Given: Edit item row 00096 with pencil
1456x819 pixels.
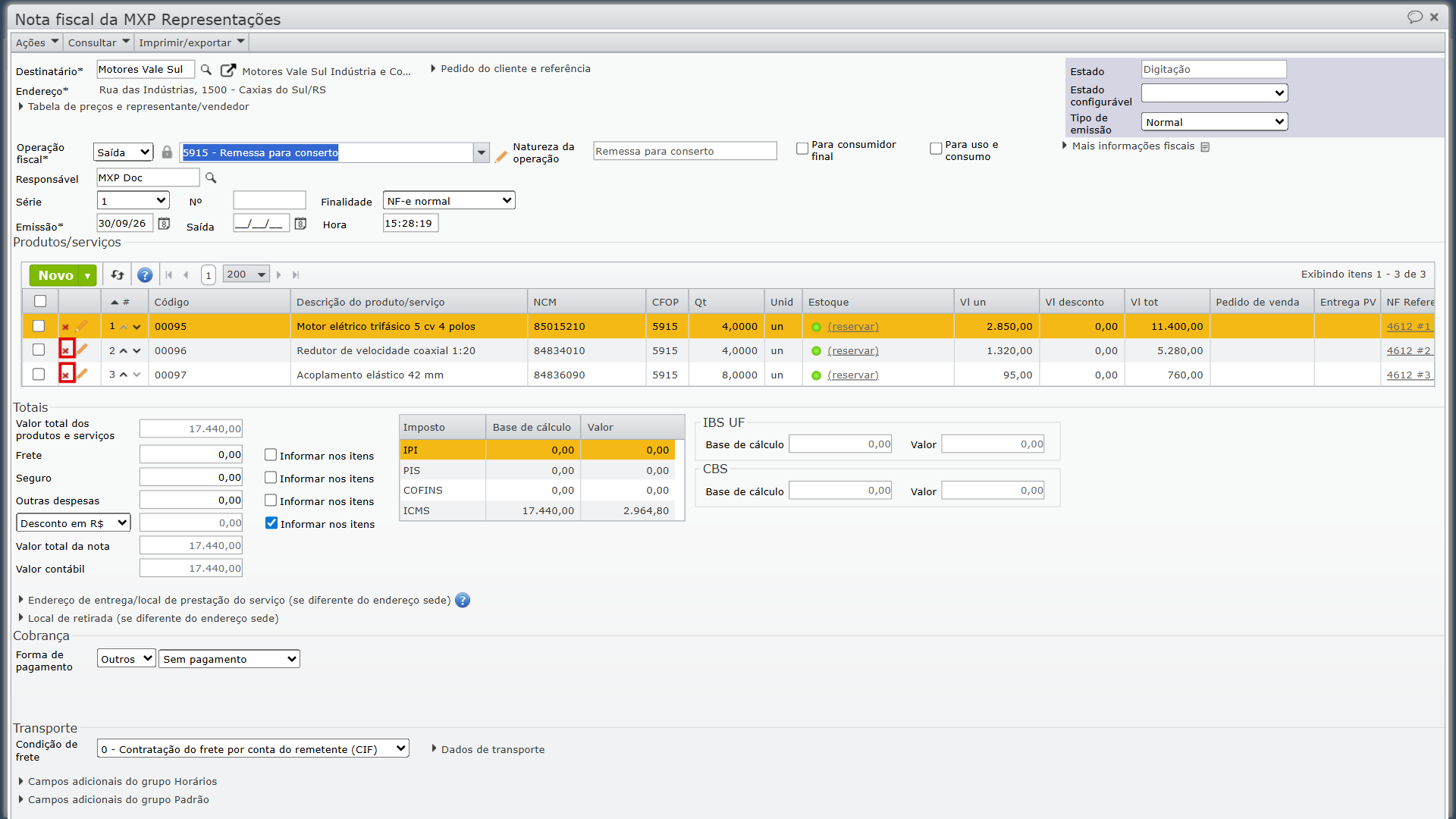Looking at the screenshot, I should coord(82,350).
